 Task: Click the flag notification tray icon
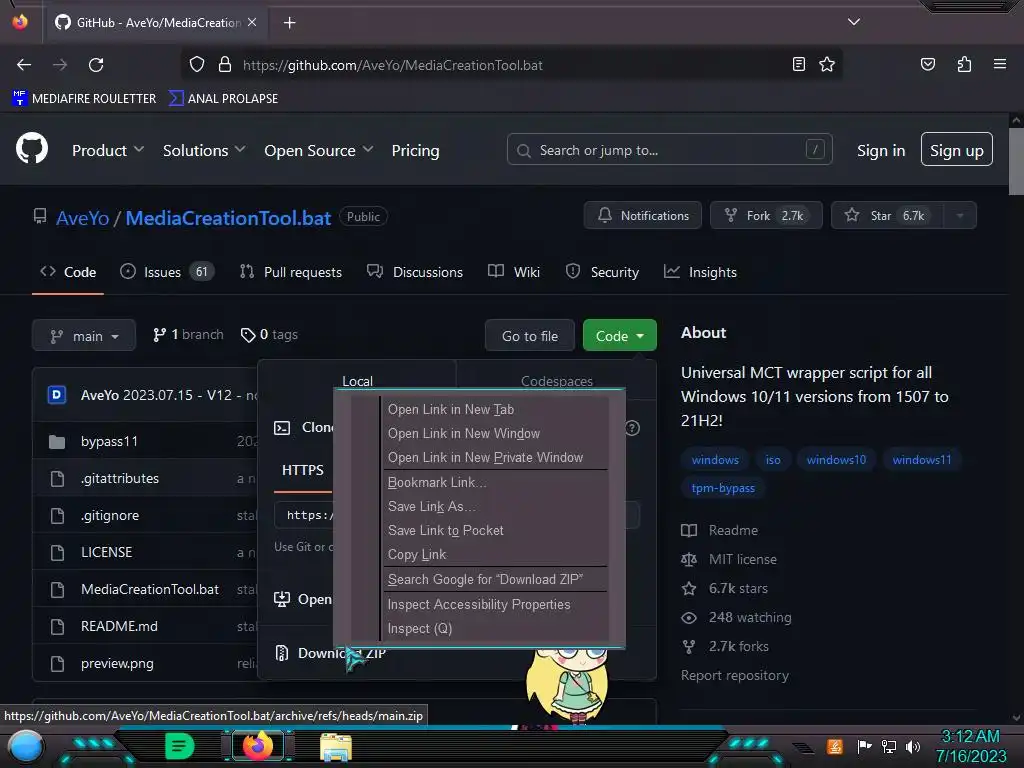click(865, 746)
